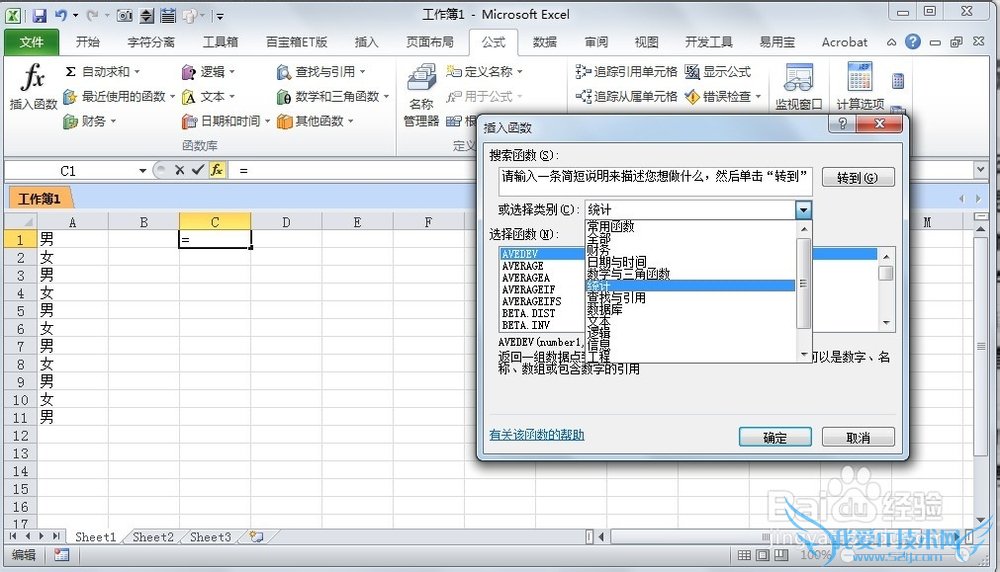Open Lookup & Reference (查找与引用) icon
The width and height of the screenshot is (1000, 572).
[284, 72]
